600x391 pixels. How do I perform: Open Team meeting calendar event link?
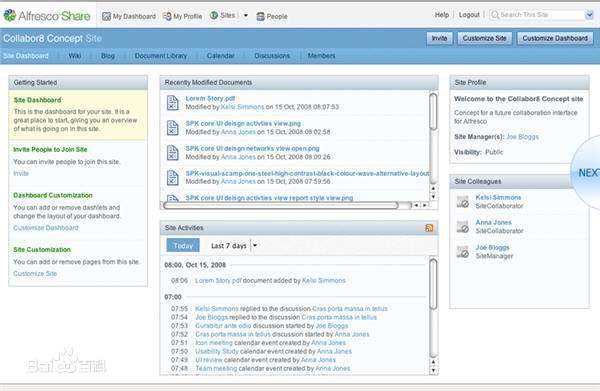216,368
